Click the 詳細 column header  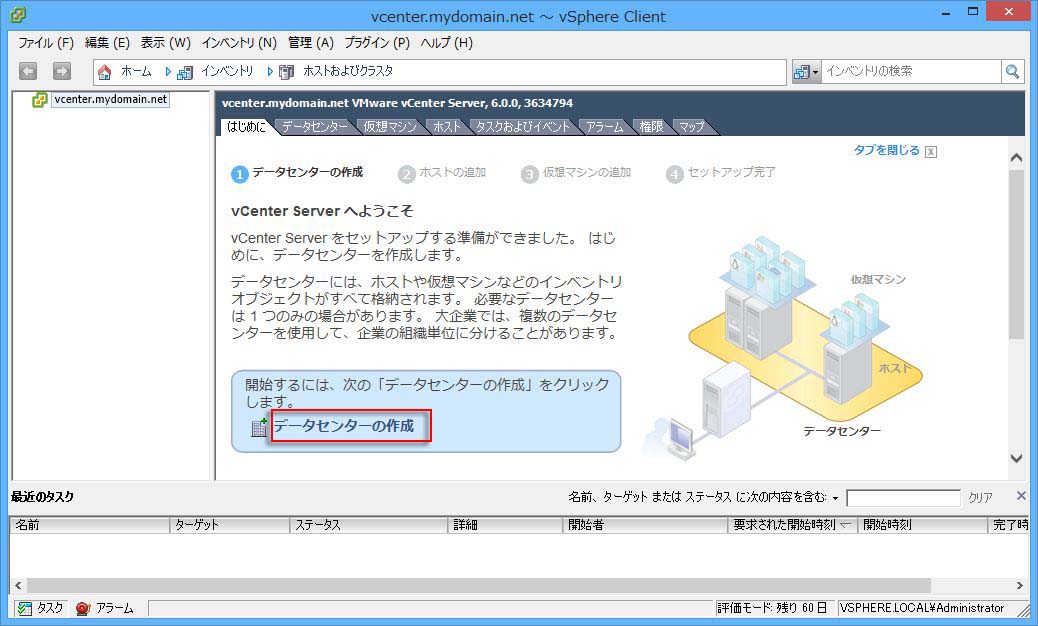pyautogui.click(x=505, y=525)
